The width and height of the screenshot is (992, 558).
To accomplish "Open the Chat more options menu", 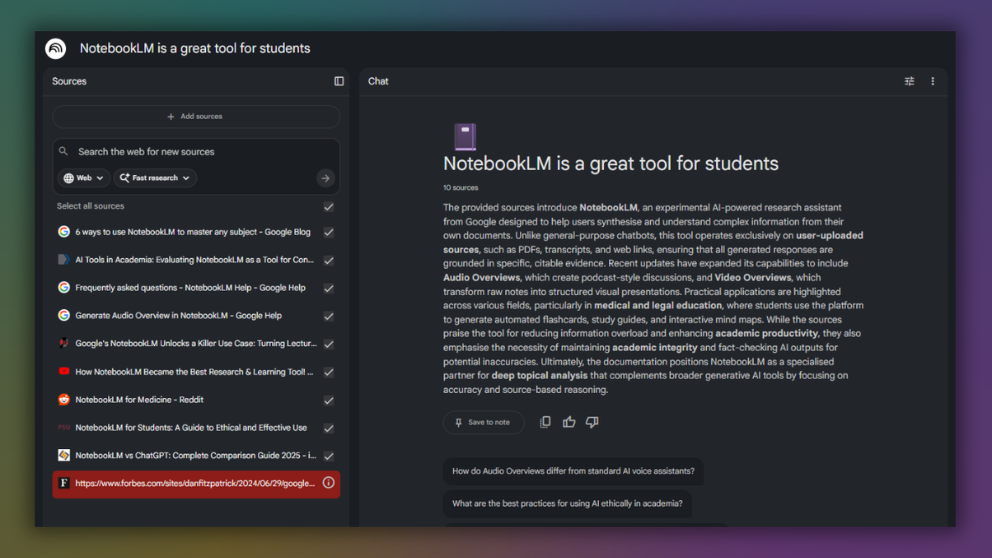I will (x=933, y=81).
